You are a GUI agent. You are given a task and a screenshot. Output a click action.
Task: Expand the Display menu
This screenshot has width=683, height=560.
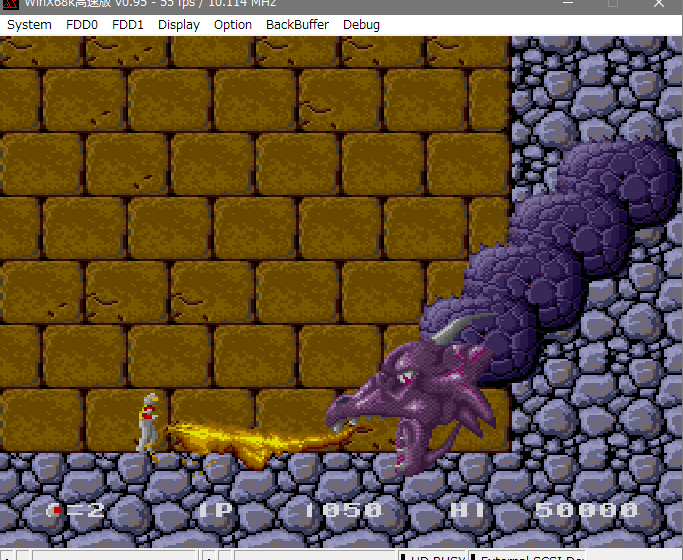[178, 24]
